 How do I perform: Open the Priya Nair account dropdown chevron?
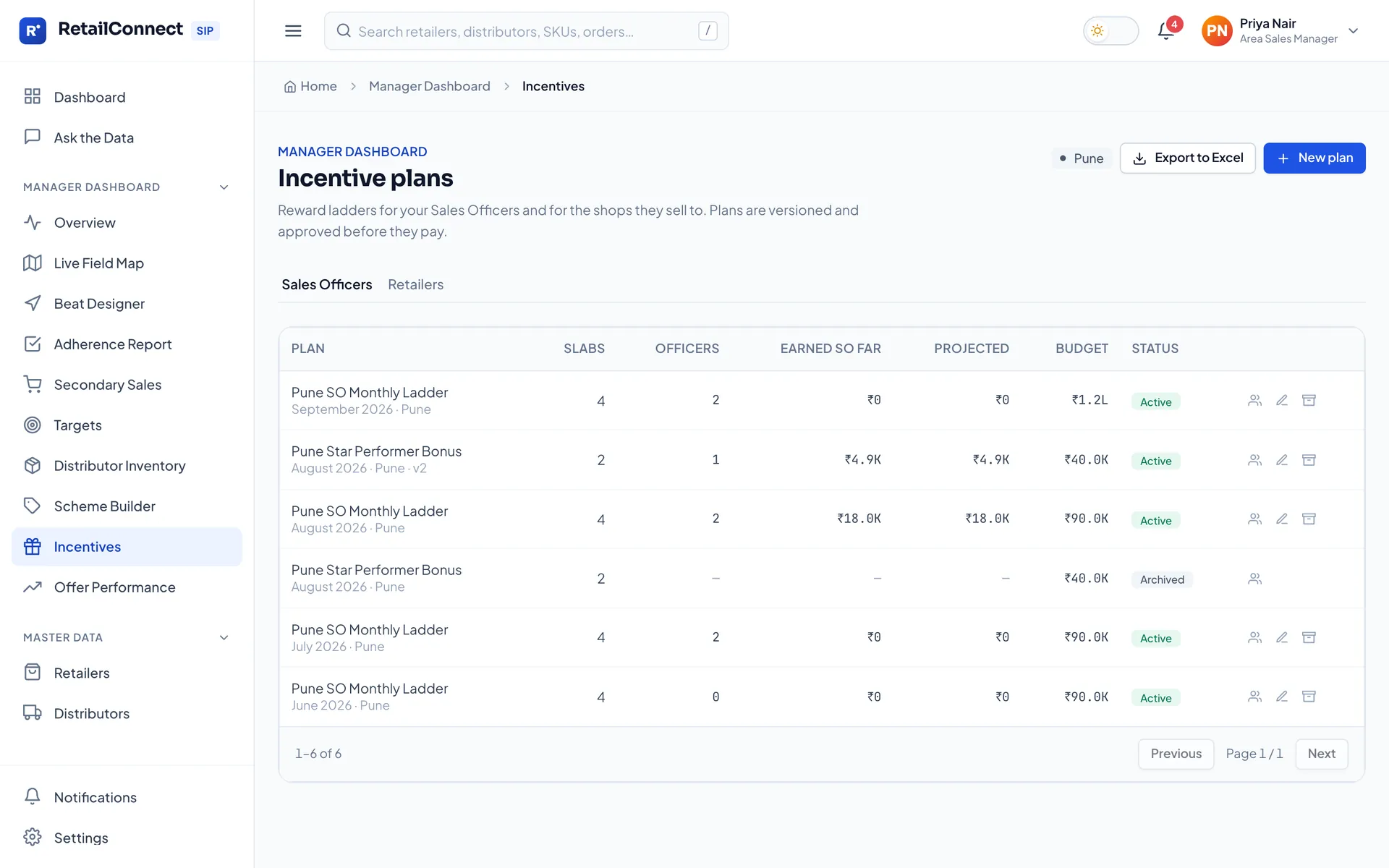tap(1353, 30)
